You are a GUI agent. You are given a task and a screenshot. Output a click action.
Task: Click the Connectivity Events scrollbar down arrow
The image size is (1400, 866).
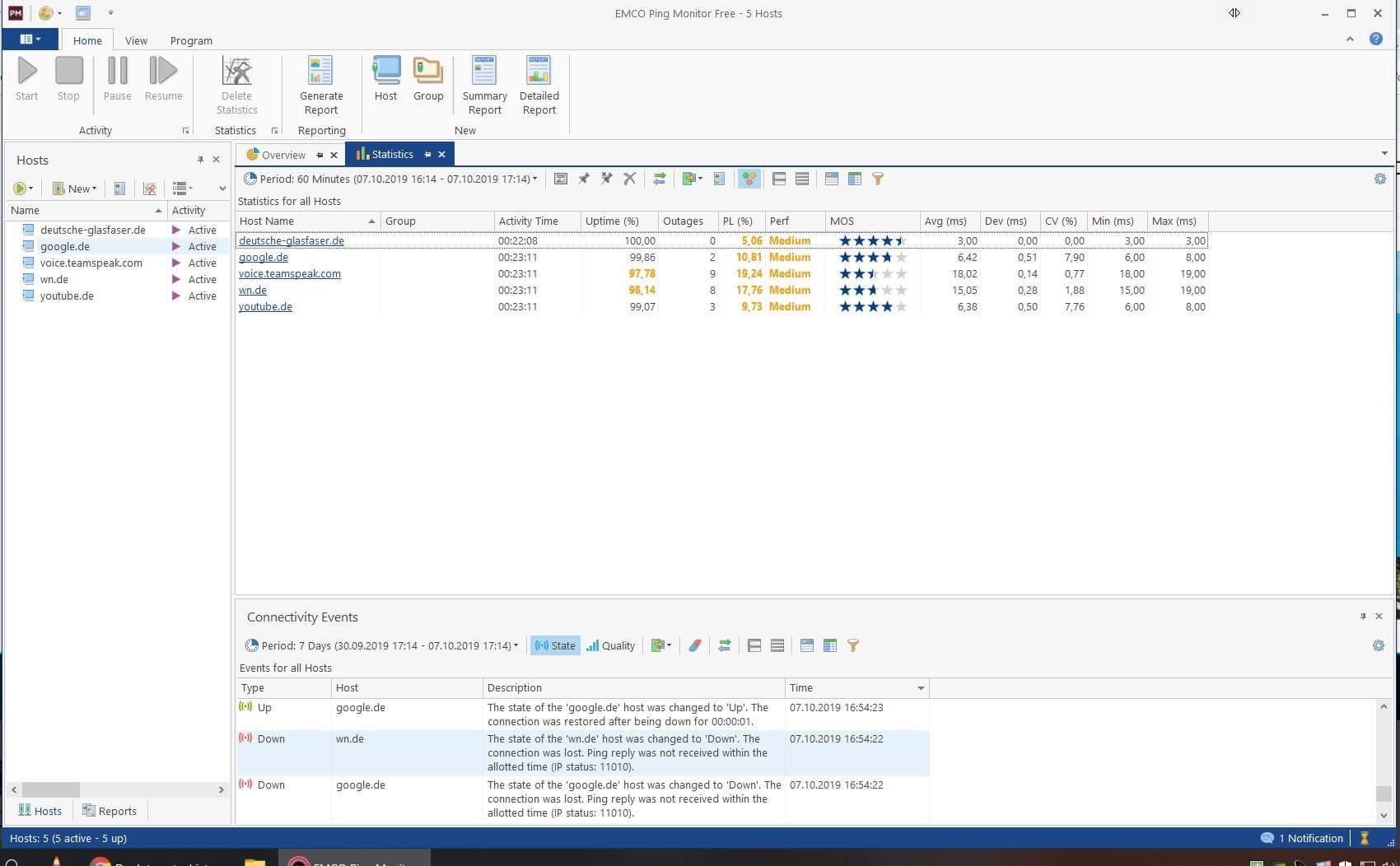click(x=1384, y=815)
